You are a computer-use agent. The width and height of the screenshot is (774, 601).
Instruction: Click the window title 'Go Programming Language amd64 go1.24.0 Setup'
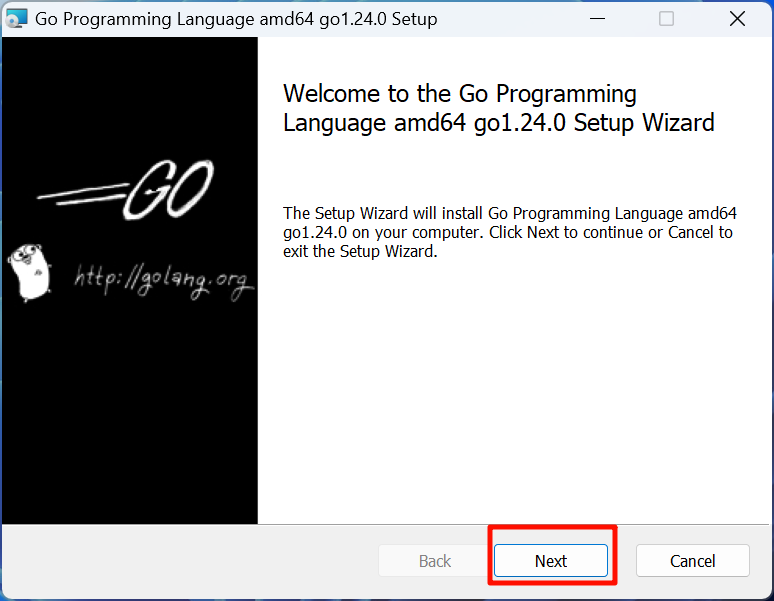pyautogui.click(x=236, y=19)
